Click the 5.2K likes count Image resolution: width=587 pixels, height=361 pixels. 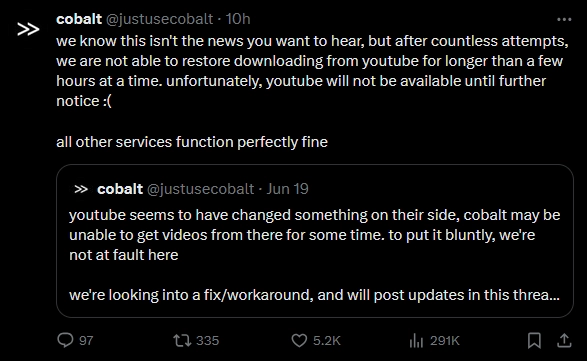pyautogui.click(x=327, y=340)
